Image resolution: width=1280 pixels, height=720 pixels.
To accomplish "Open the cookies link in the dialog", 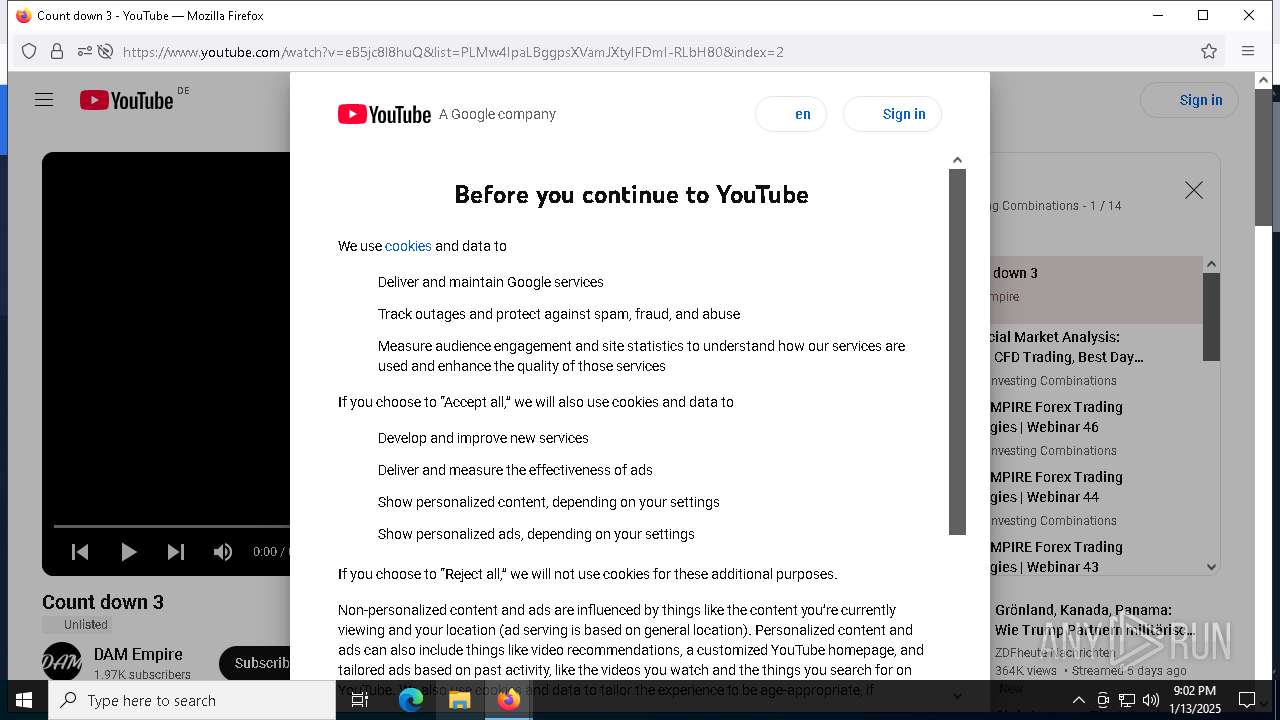I will 408,246.
